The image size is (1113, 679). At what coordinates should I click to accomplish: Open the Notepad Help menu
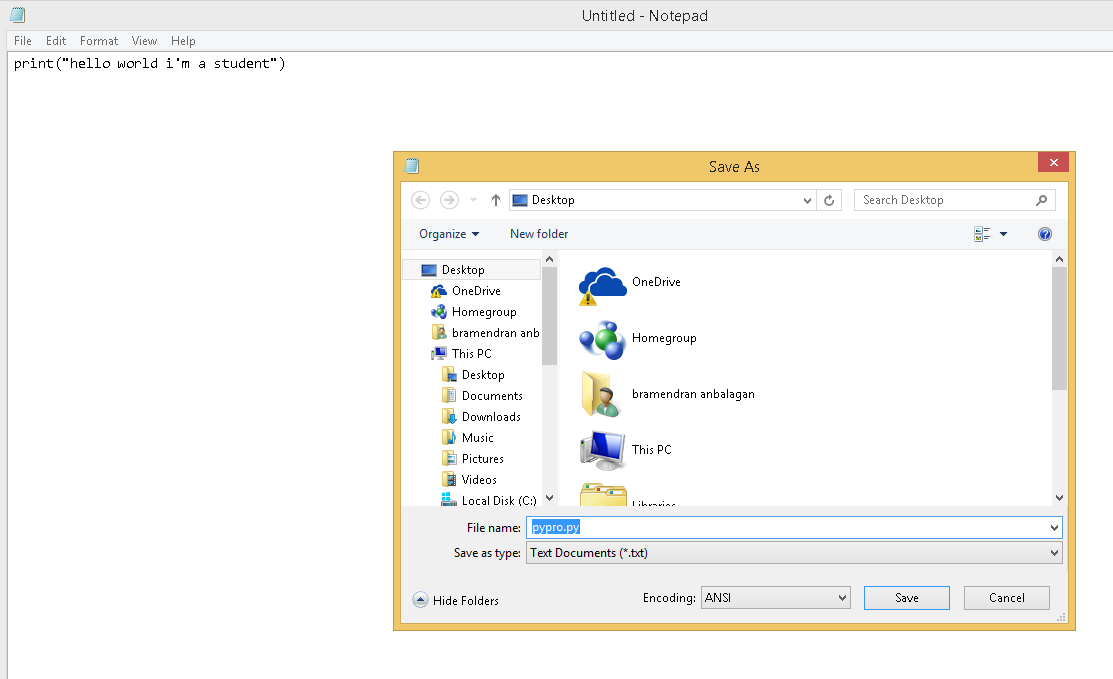tap(183, 40)
